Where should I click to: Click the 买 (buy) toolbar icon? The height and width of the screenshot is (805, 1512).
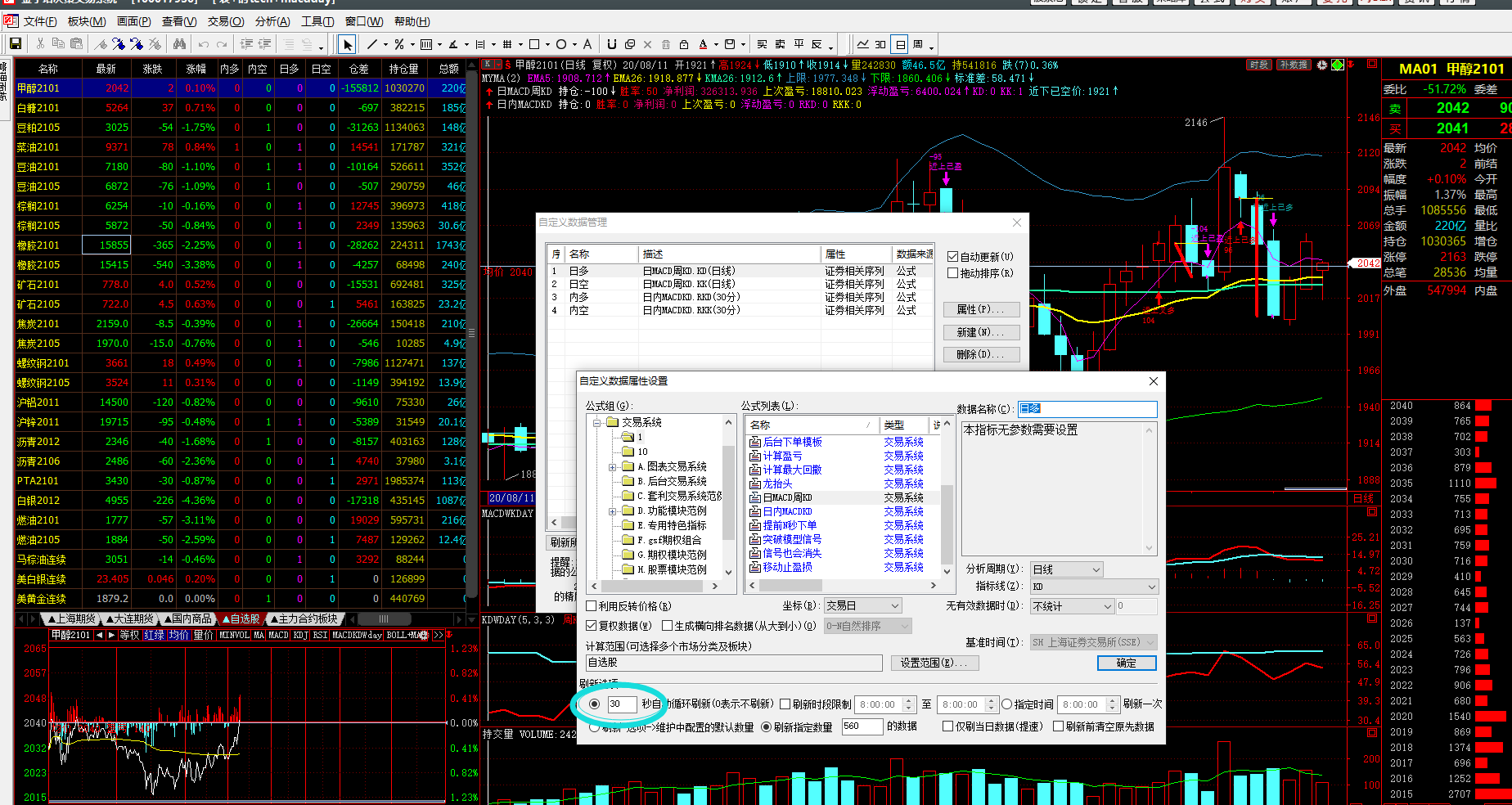coord(762,44)
